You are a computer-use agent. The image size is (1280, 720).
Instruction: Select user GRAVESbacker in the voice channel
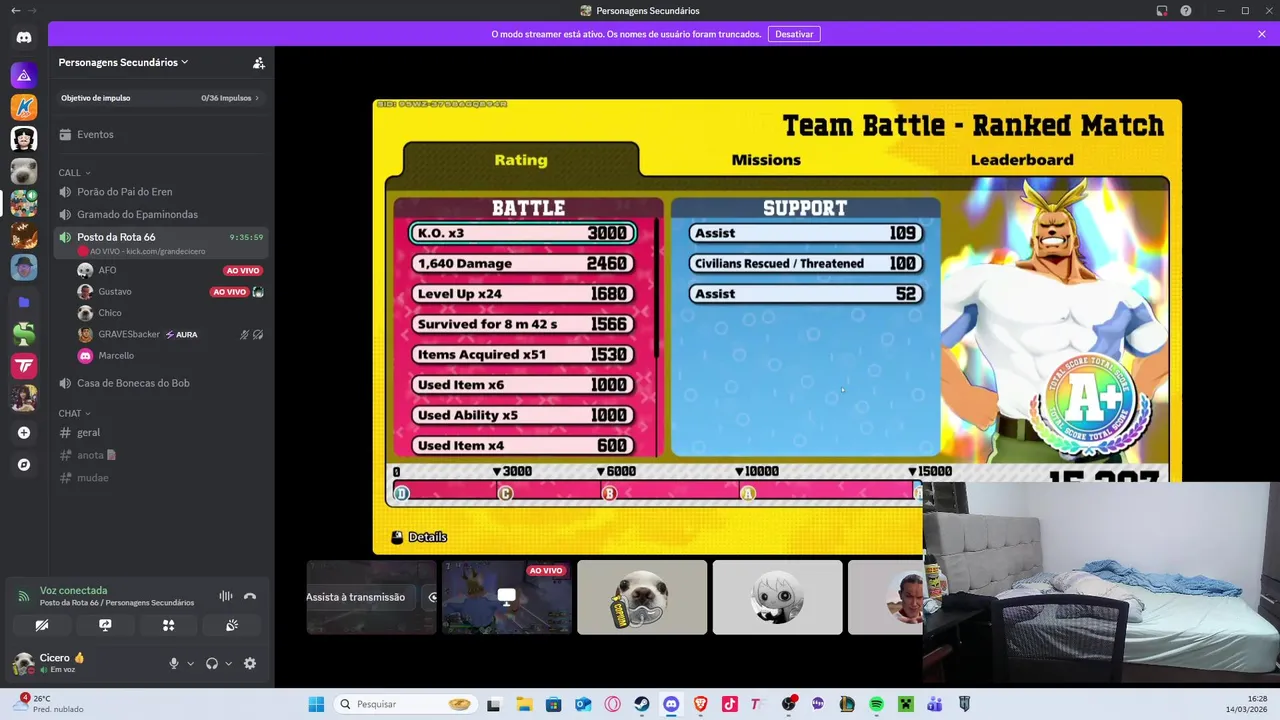[168, 334]
